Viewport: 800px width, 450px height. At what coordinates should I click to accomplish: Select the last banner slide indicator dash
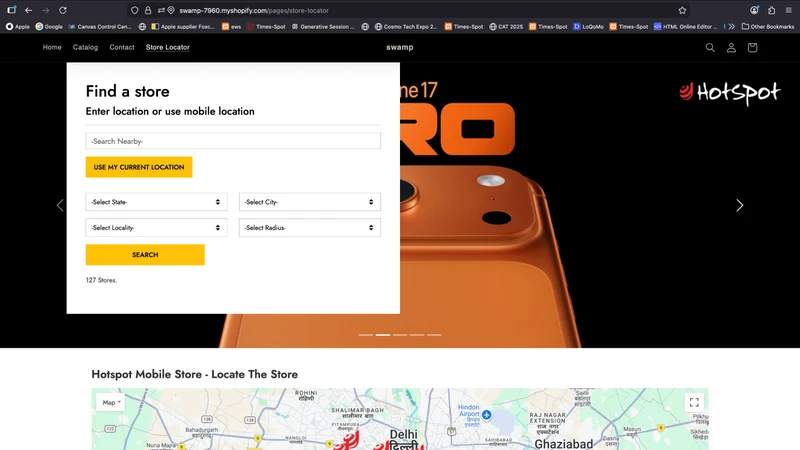pos(434,335)
